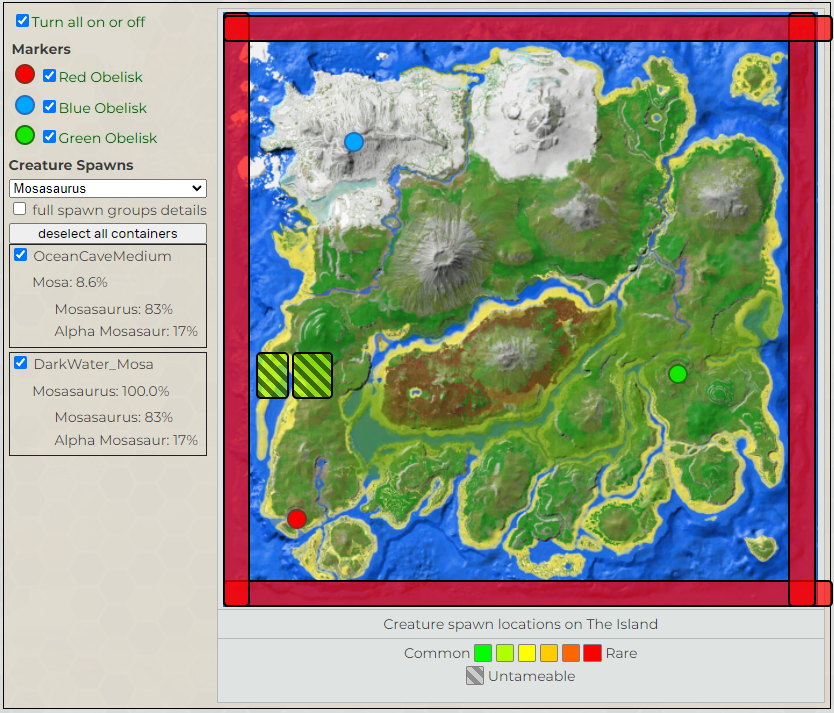Select the left striped spawn region on map

pos(272,375)
